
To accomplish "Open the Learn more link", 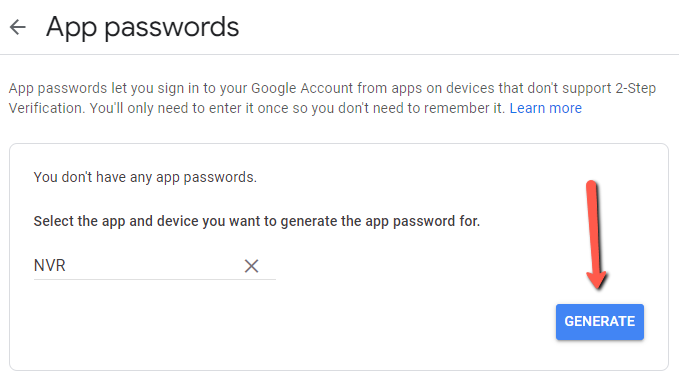I will coord(546,108).
